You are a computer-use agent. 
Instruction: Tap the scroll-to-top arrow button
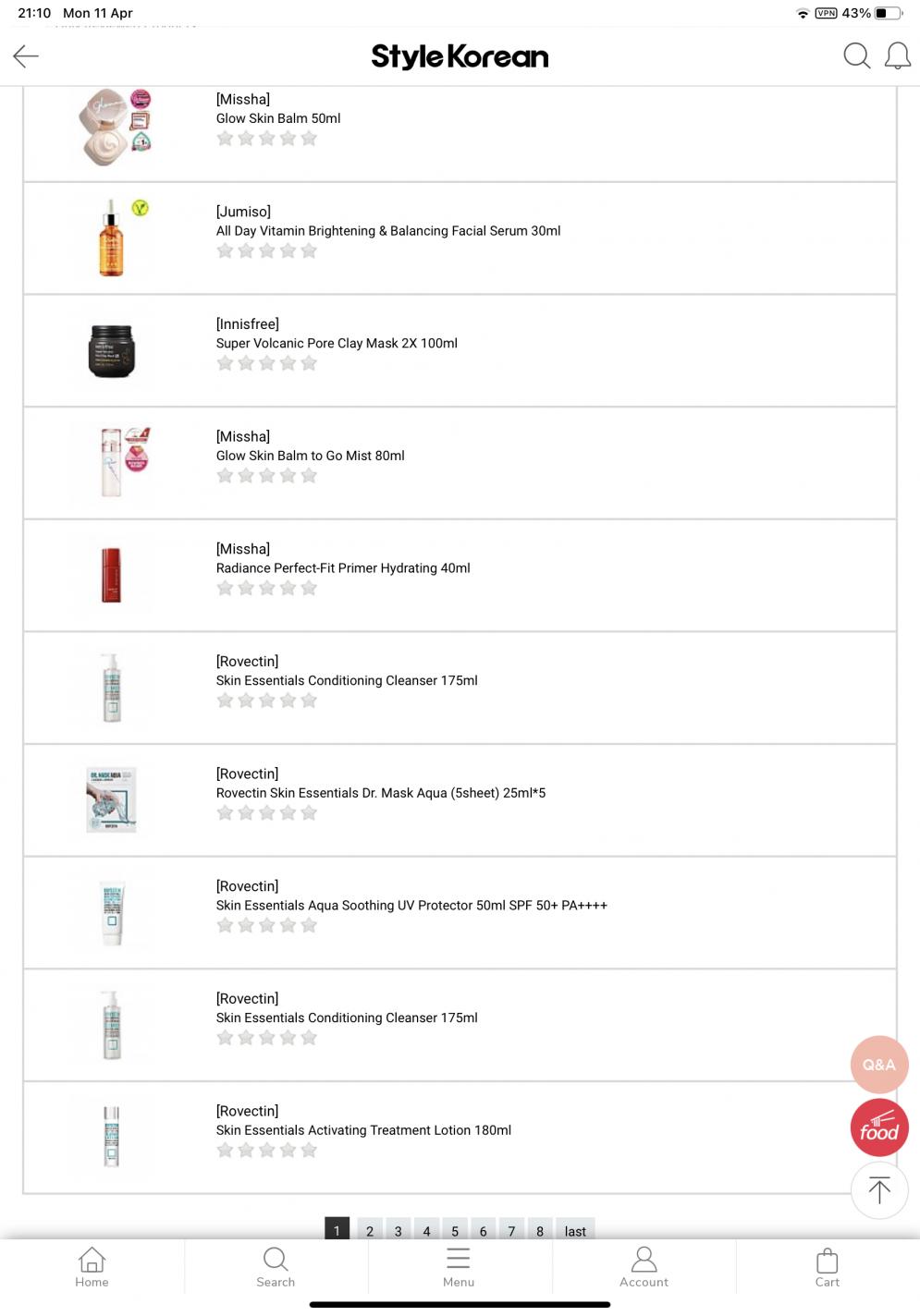[879, 1190]
